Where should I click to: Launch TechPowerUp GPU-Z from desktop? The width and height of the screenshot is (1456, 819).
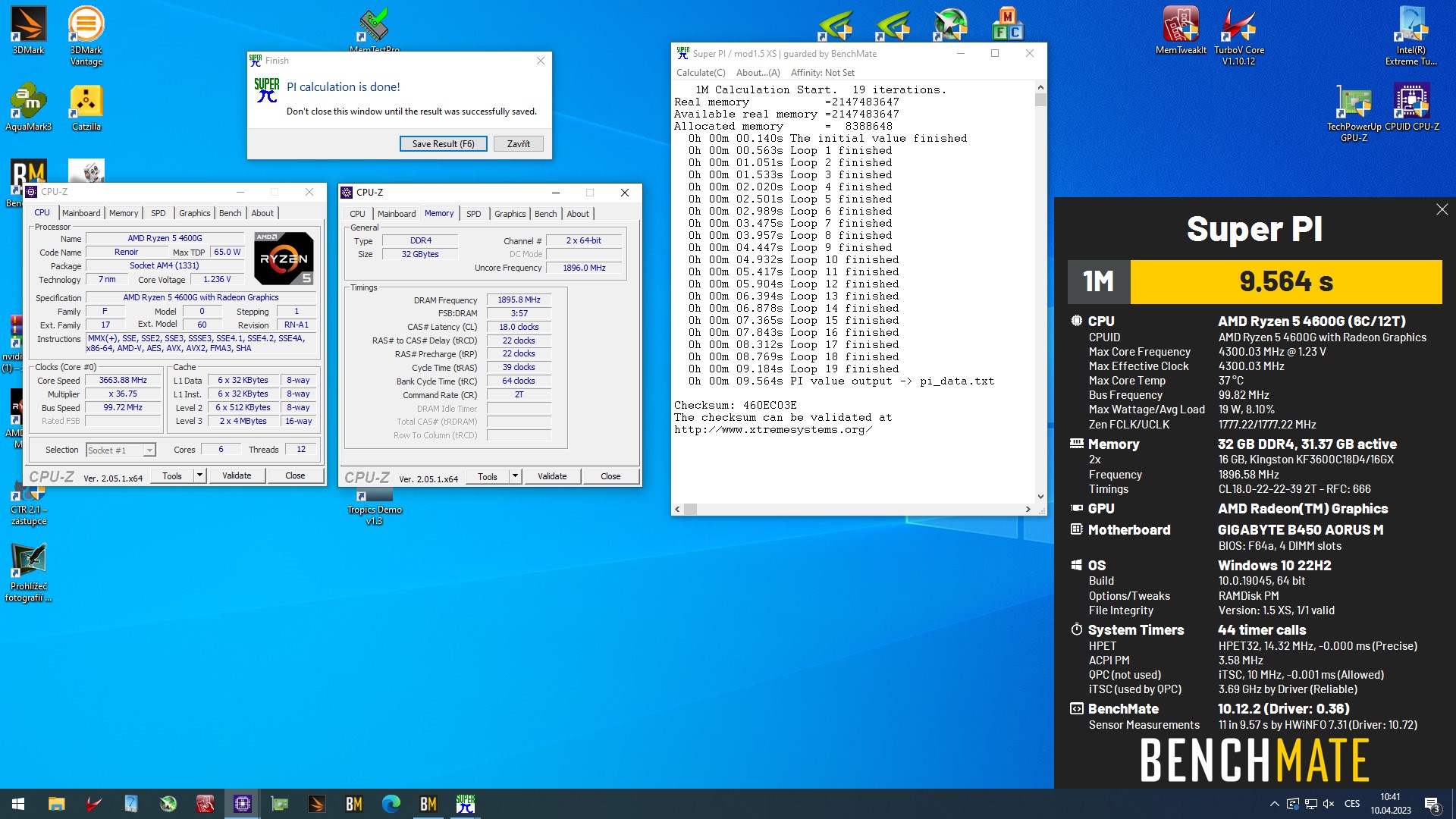1354,112
